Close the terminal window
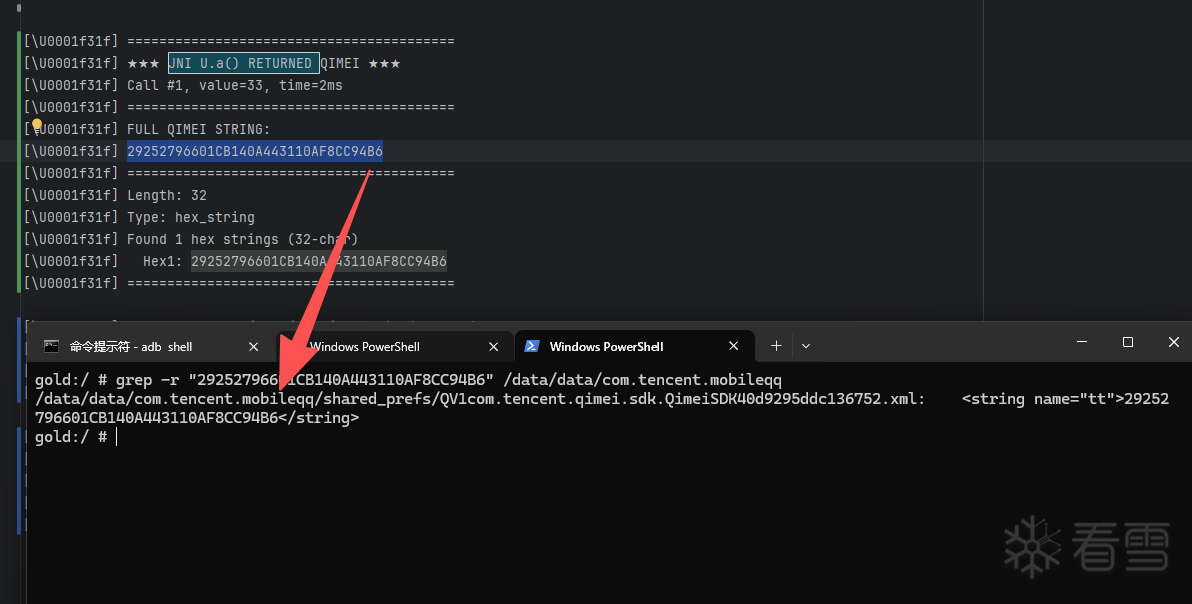The width and height of the screenshot is (1192, 604). [1173, 343]
